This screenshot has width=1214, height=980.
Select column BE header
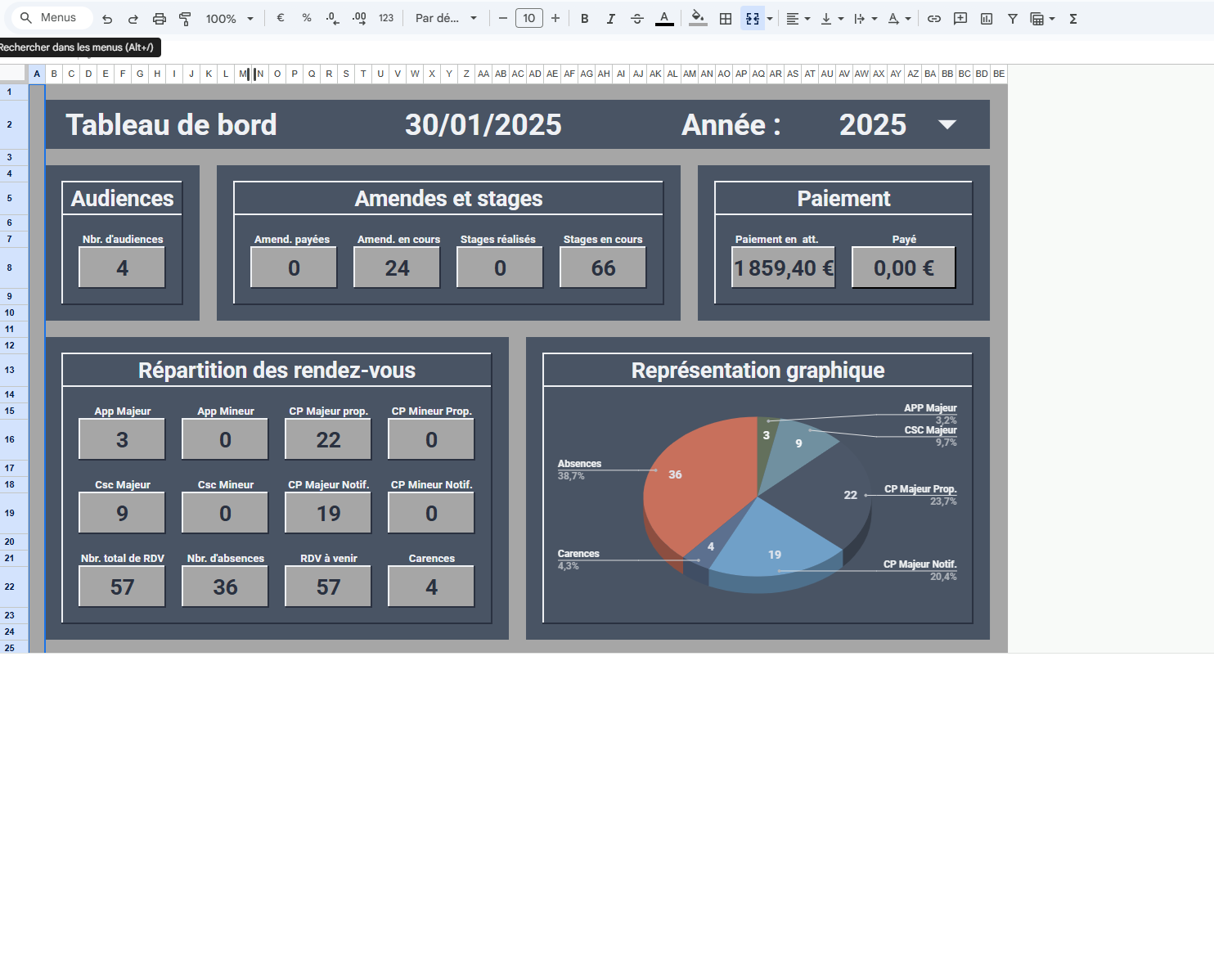coord(999,74)
